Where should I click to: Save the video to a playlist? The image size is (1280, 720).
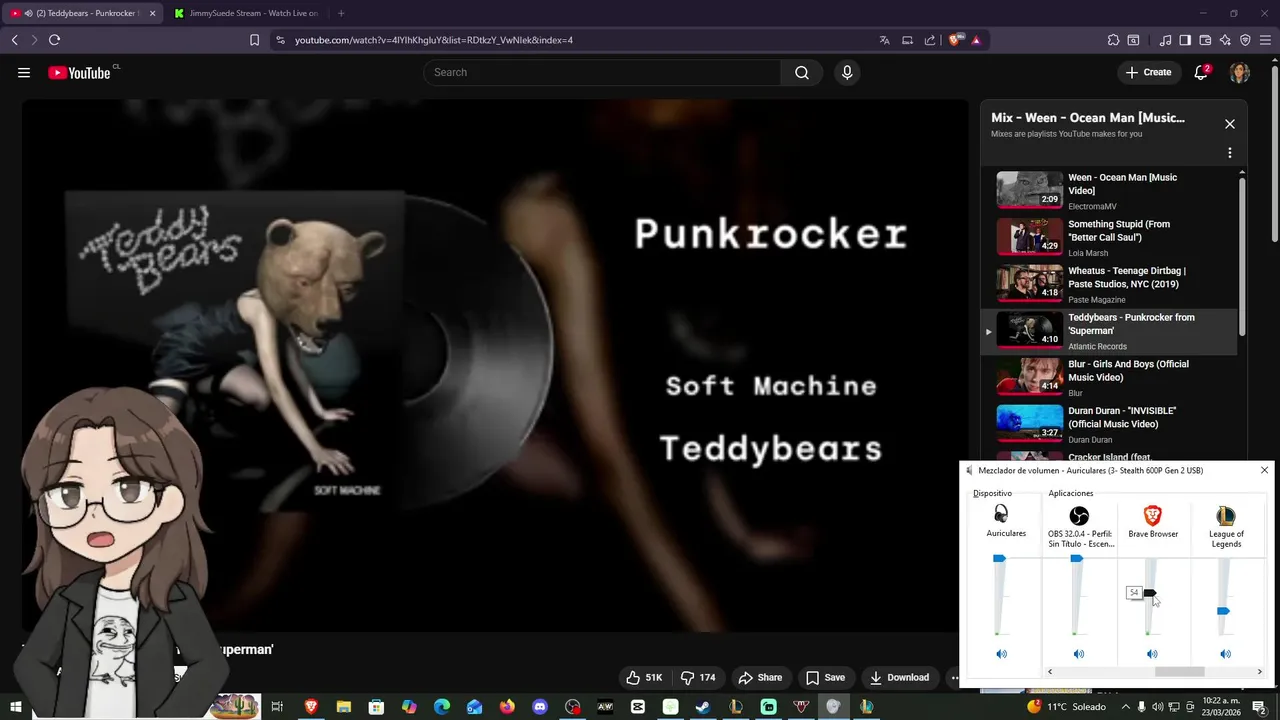click(826, 677)
